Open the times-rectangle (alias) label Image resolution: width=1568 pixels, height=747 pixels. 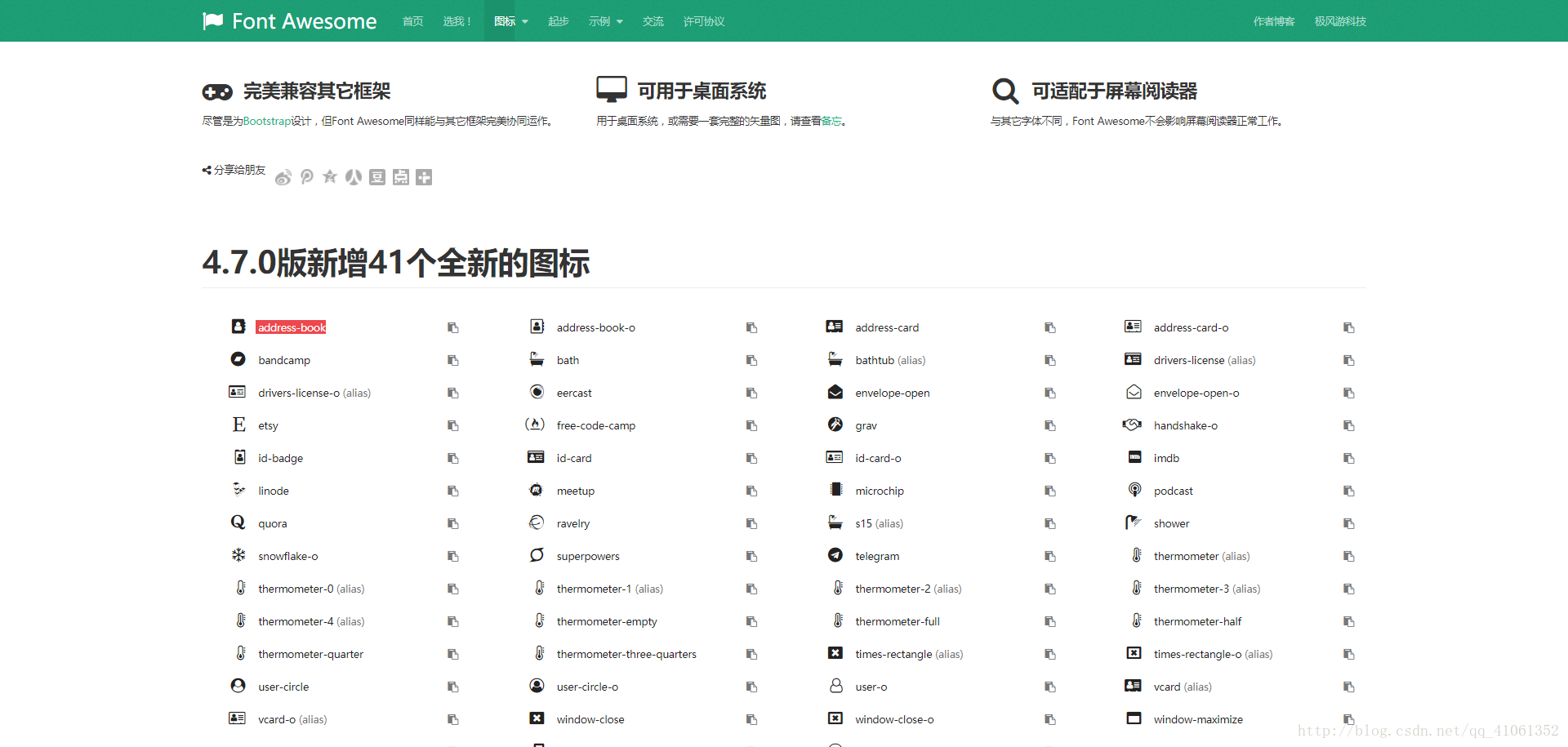click(x=909, y=654)
